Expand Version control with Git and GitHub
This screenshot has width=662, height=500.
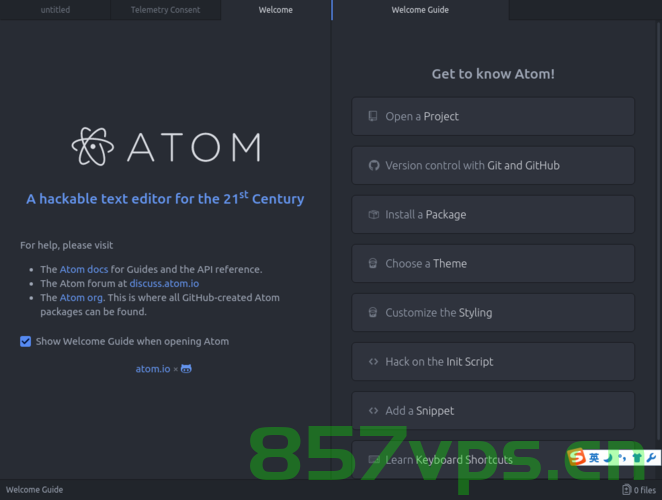coord(493,166)
